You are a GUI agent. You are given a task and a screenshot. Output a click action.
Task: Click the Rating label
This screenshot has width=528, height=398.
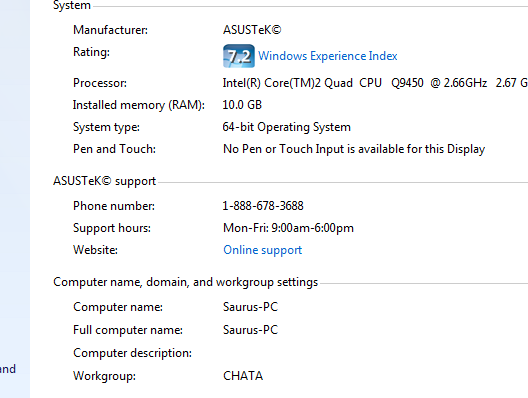(91, 52)
